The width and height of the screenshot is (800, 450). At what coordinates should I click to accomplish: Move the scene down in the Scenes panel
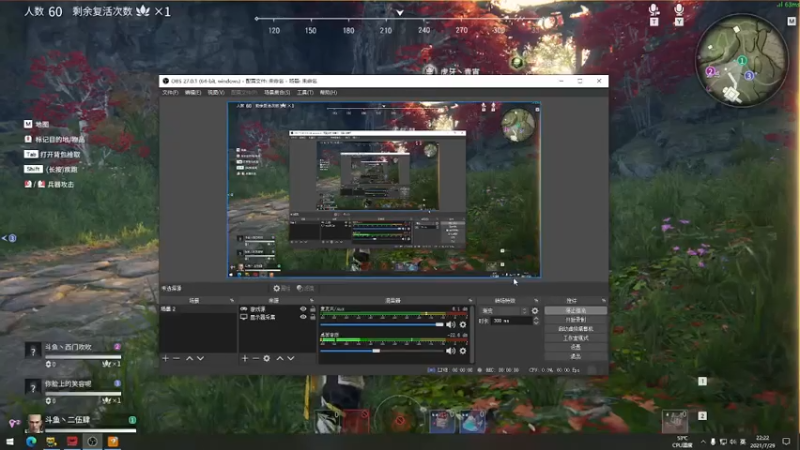pyautogui.click(x=201, y=359)
